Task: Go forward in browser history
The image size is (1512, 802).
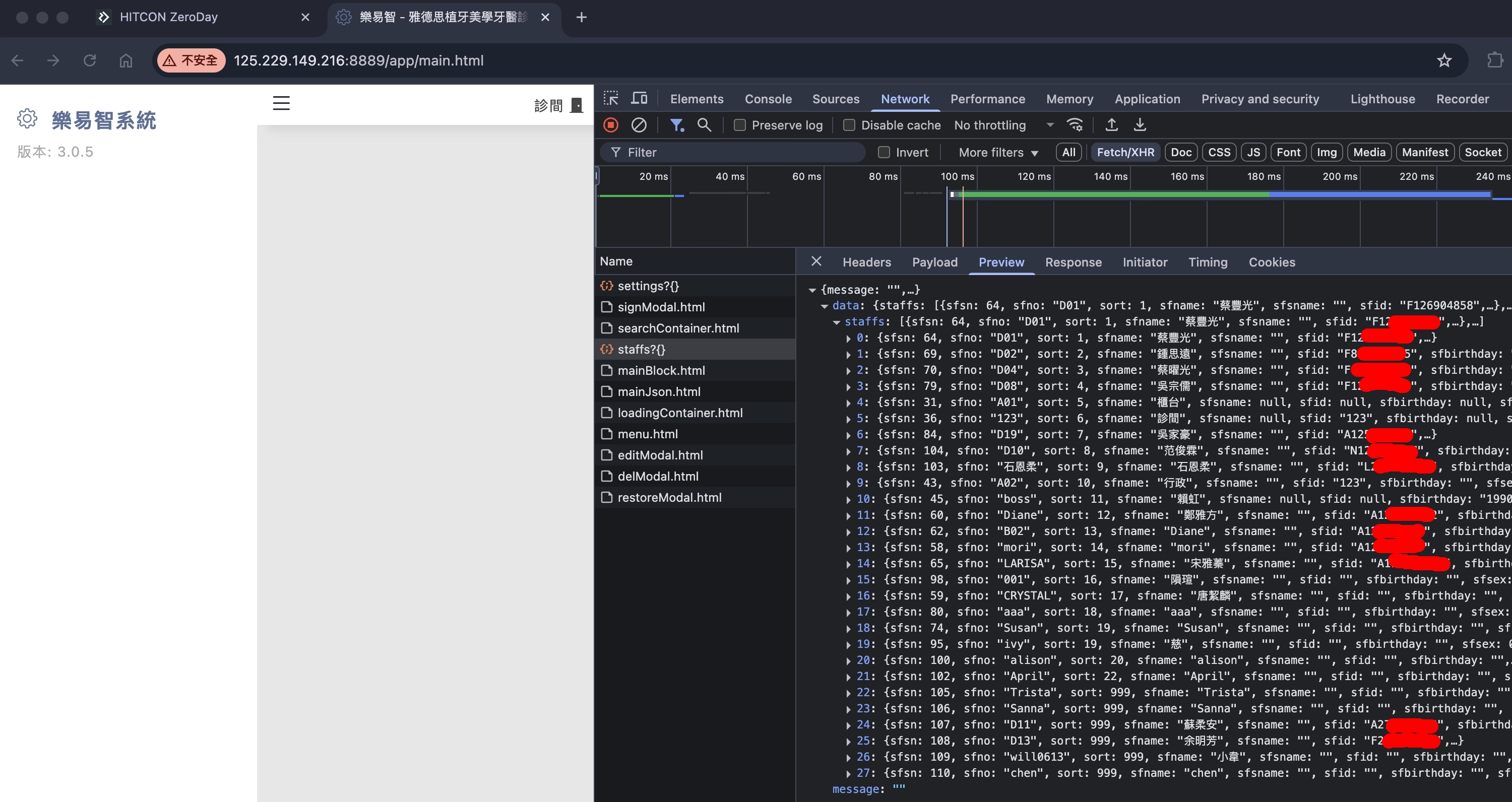Action: 53,60
